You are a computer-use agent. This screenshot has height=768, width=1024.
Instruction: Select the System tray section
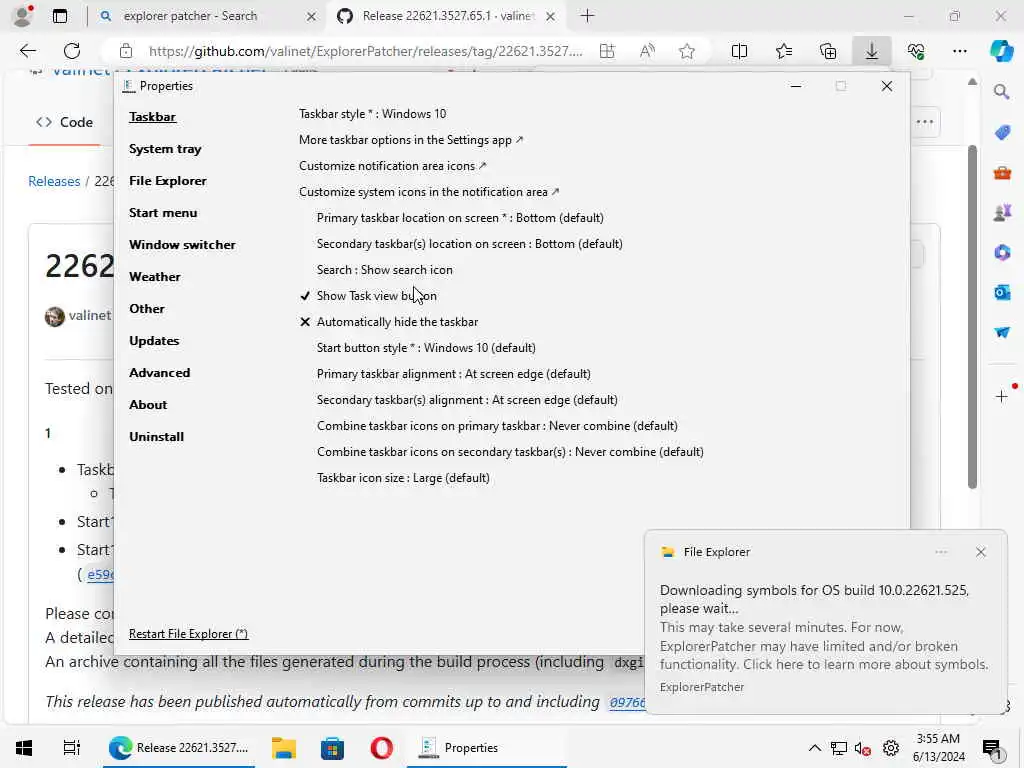[165, 149]
